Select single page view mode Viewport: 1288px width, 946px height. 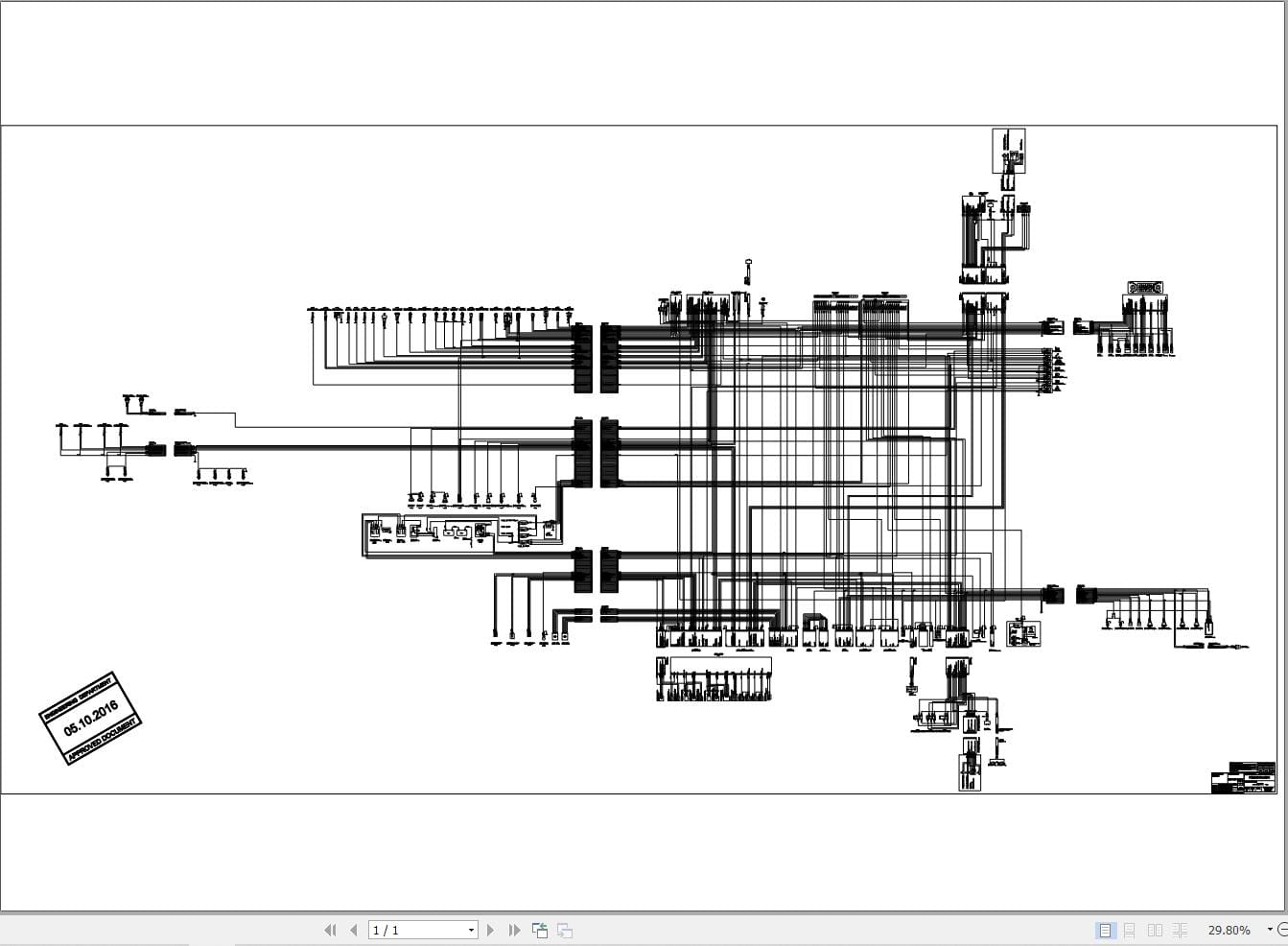[x=1105, y=930]
